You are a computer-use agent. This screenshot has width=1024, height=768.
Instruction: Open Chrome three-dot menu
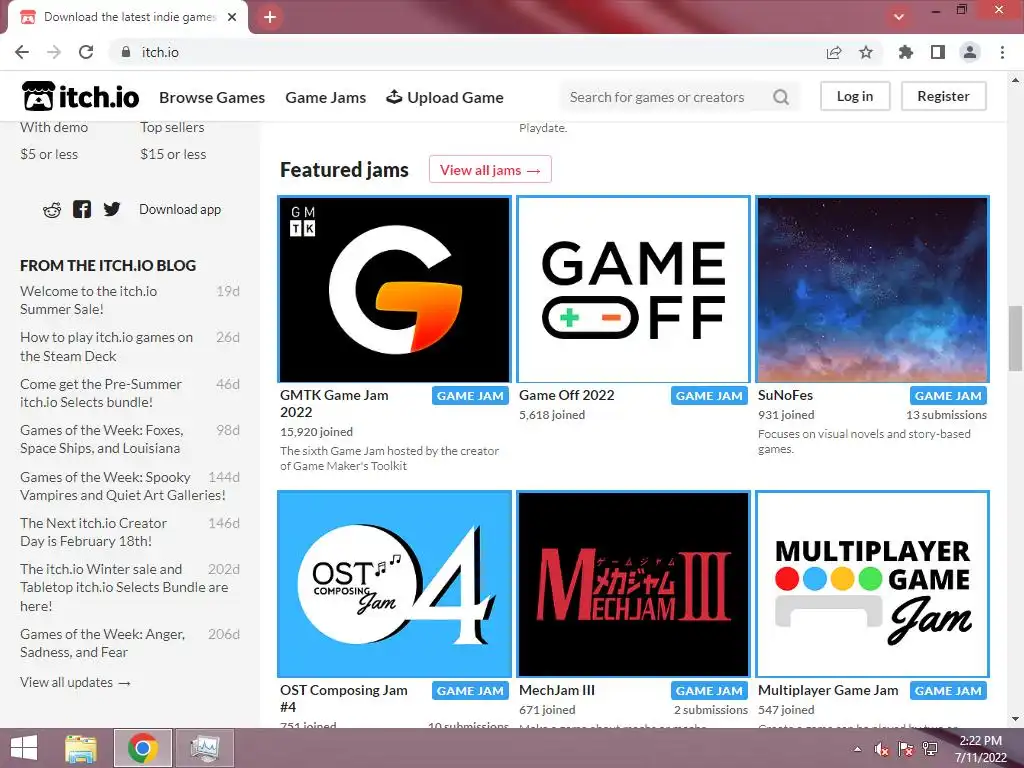point(1002,52)
